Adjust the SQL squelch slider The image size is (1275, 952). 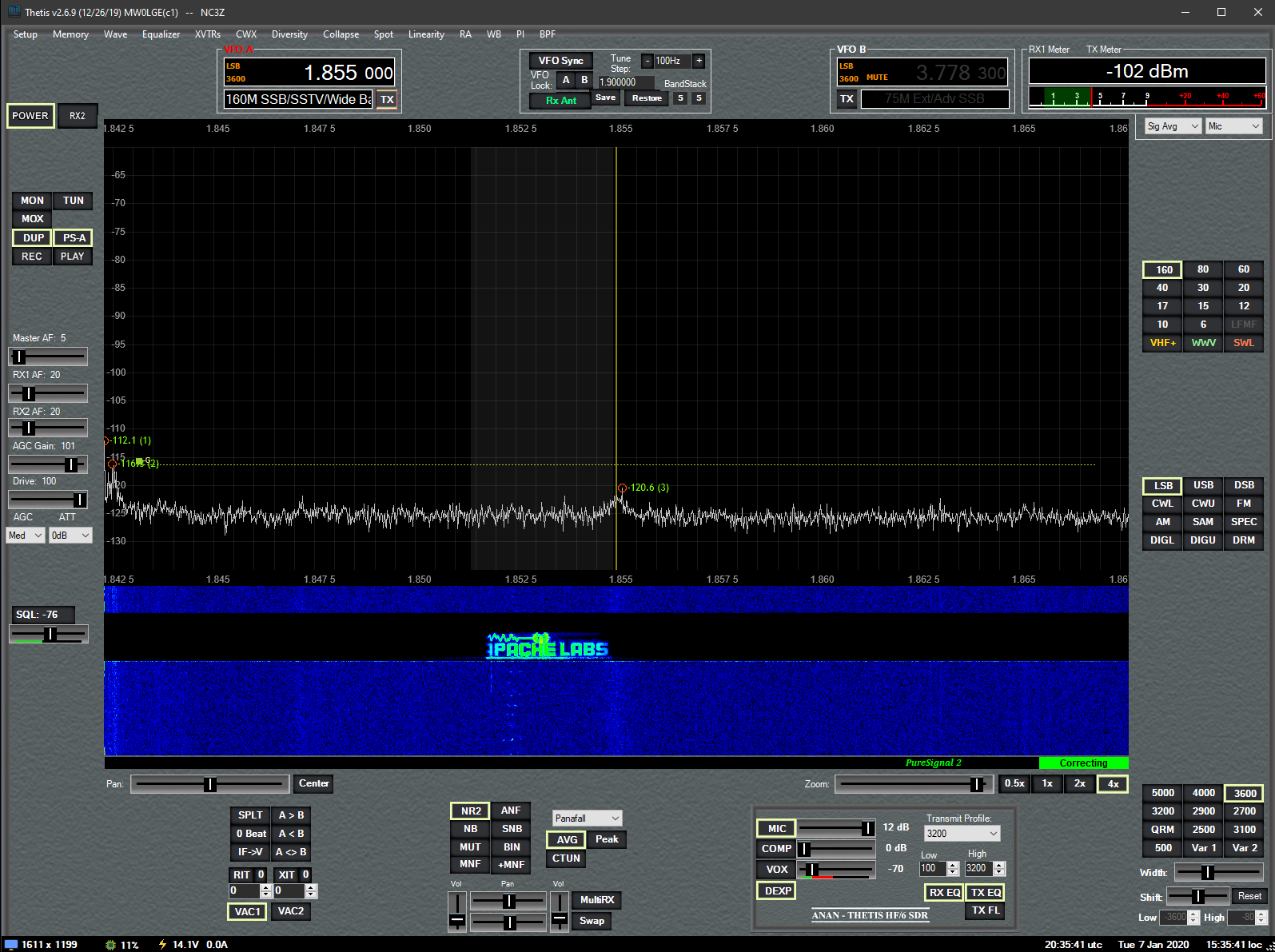(x=48, y=635)
